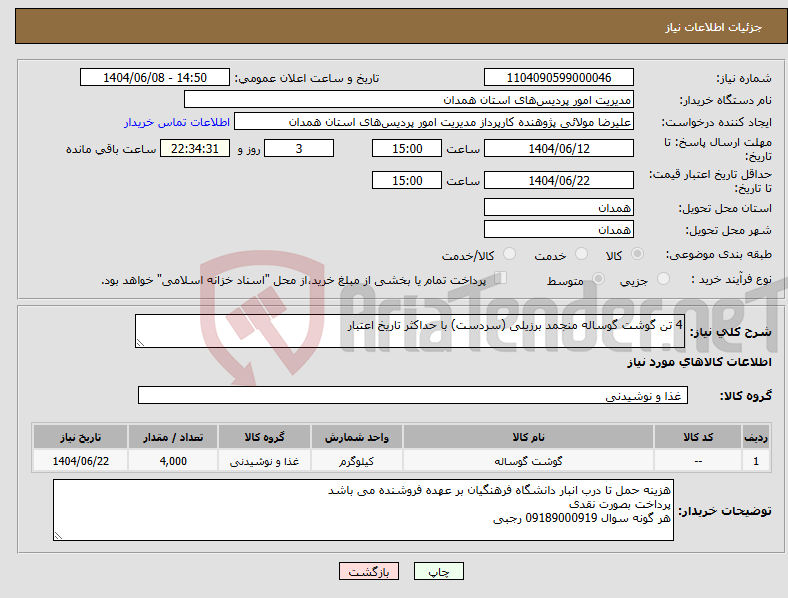
Task: Click the جزئیات اطلاعات نیاز page title
Action: tap(713, 27)
